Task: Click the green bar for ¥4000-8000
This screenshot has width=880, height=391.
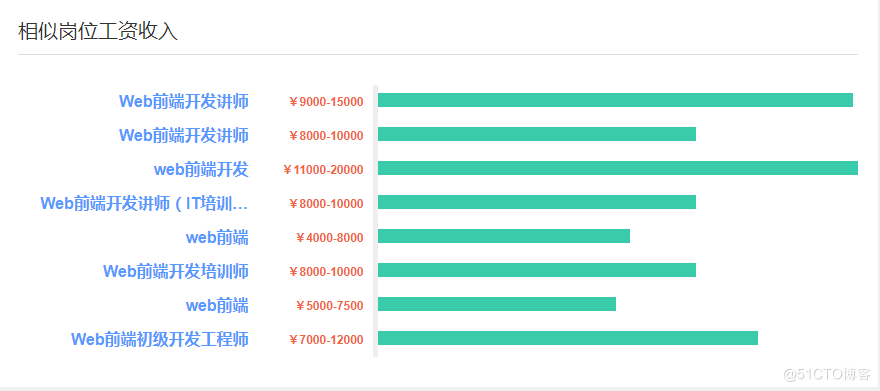Action: (x=504, y=236)
